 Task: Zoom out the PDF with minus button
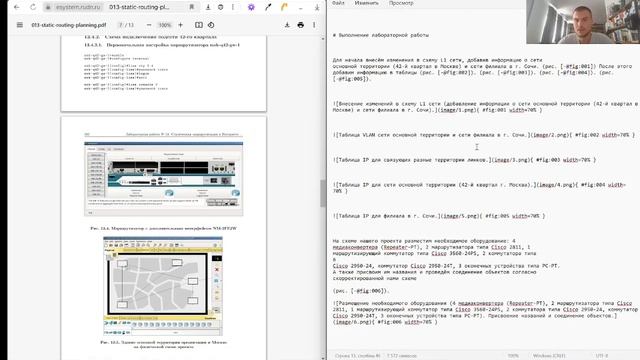point(149,25)
